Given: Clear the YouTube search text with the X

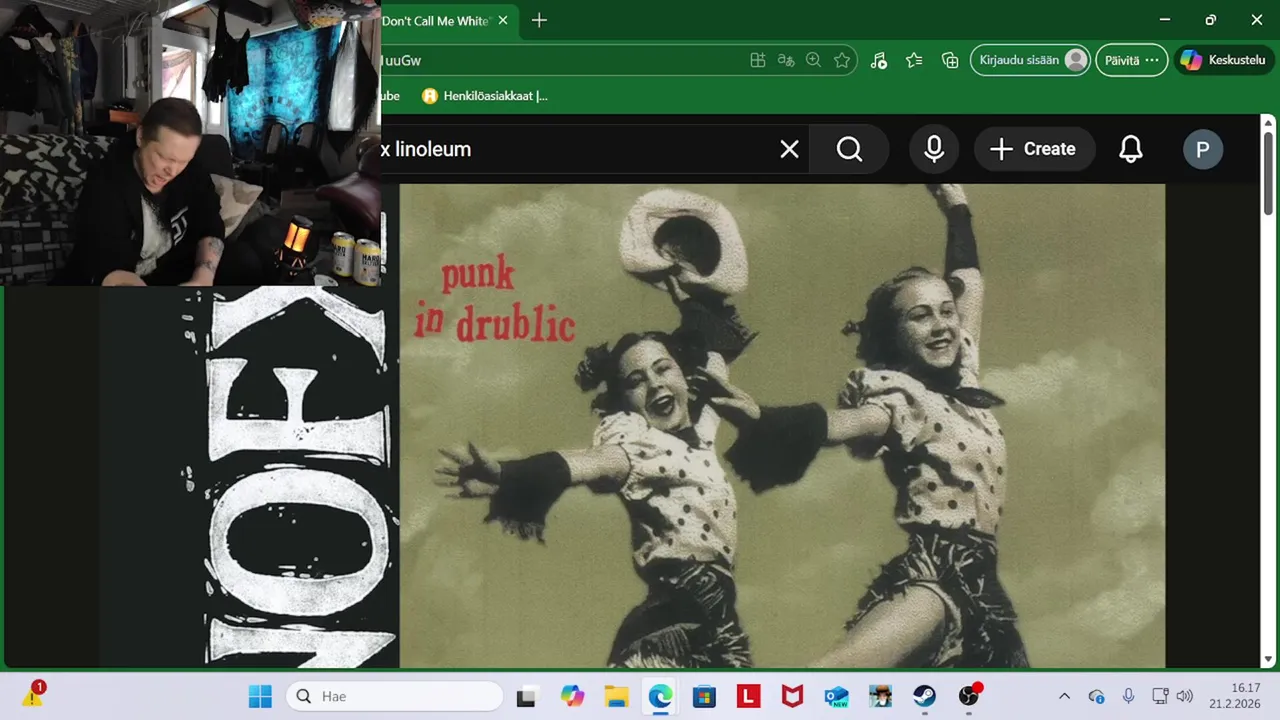Looking at the screenshot, I should 789,149.
